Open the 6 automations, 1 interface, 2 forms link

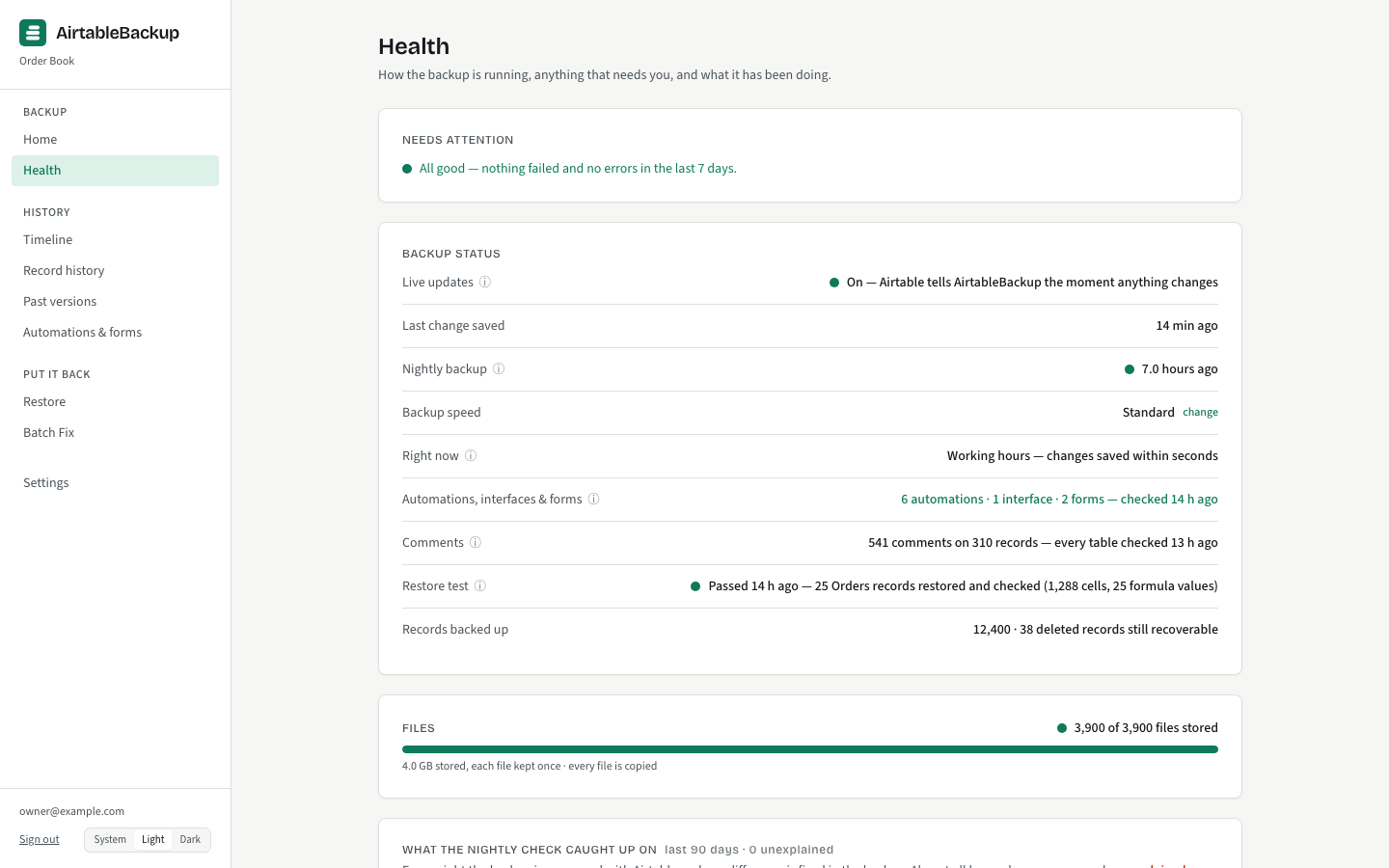pos(1059,500)
